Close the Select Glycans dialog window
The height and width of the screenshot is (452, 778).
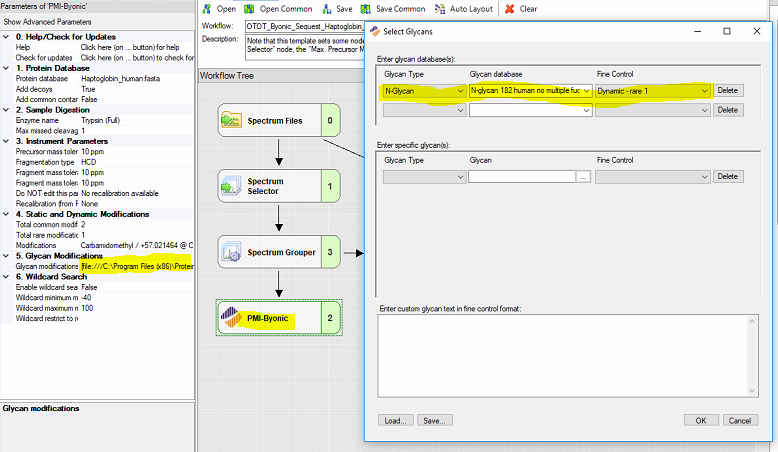[757, 31]
